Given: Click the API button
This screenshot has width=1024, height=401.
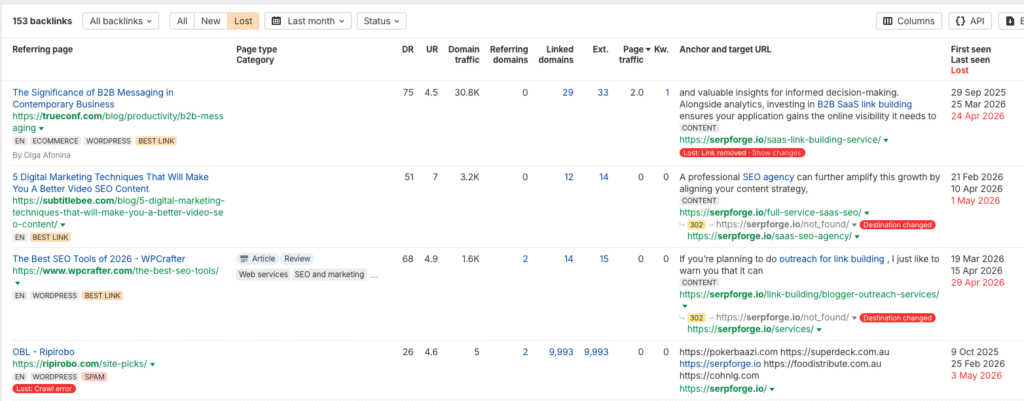Looking at the screenshot, I should (x=970, y=21).
